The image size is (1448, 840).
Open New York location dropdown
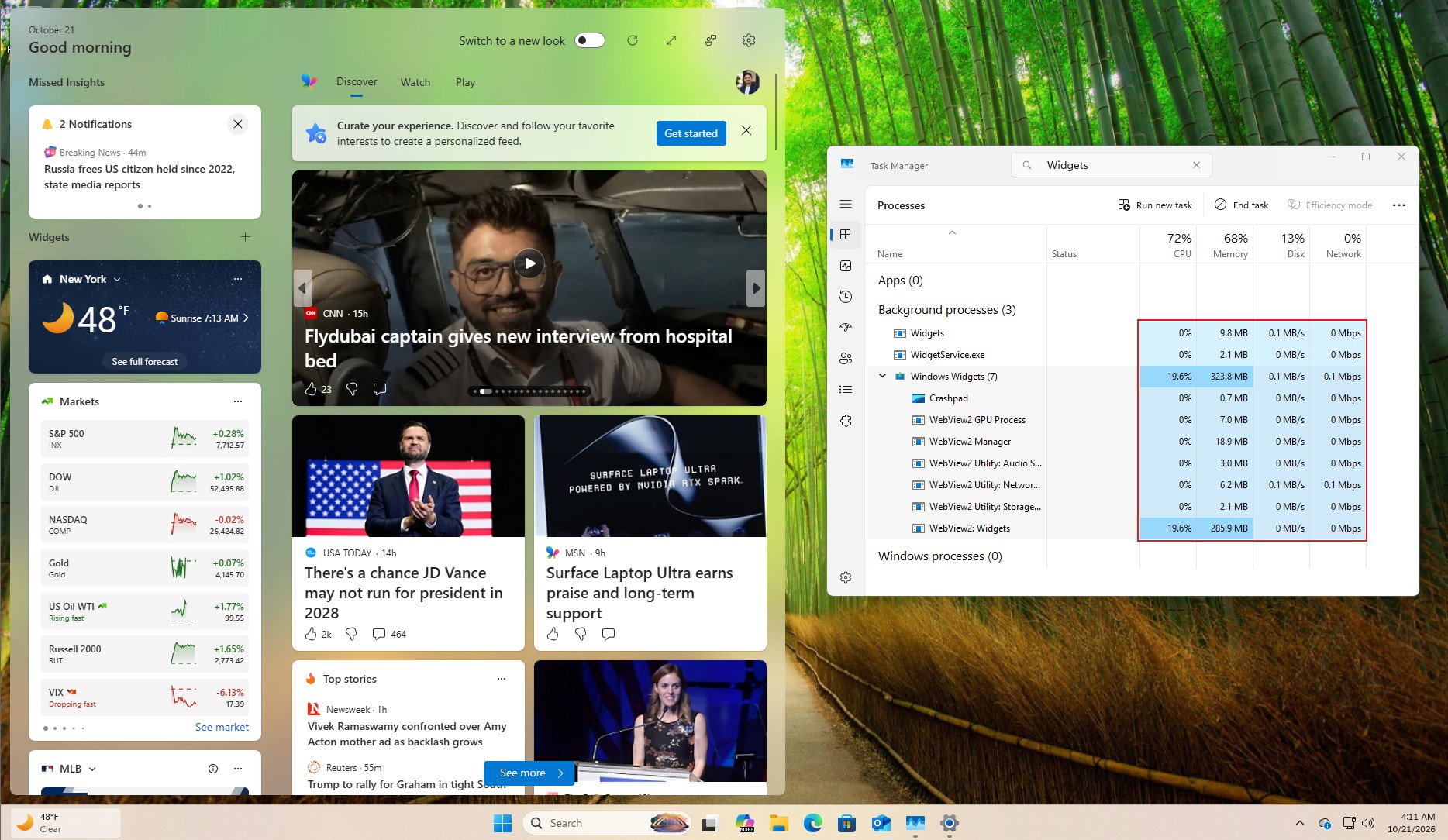(x=117, y=280)
